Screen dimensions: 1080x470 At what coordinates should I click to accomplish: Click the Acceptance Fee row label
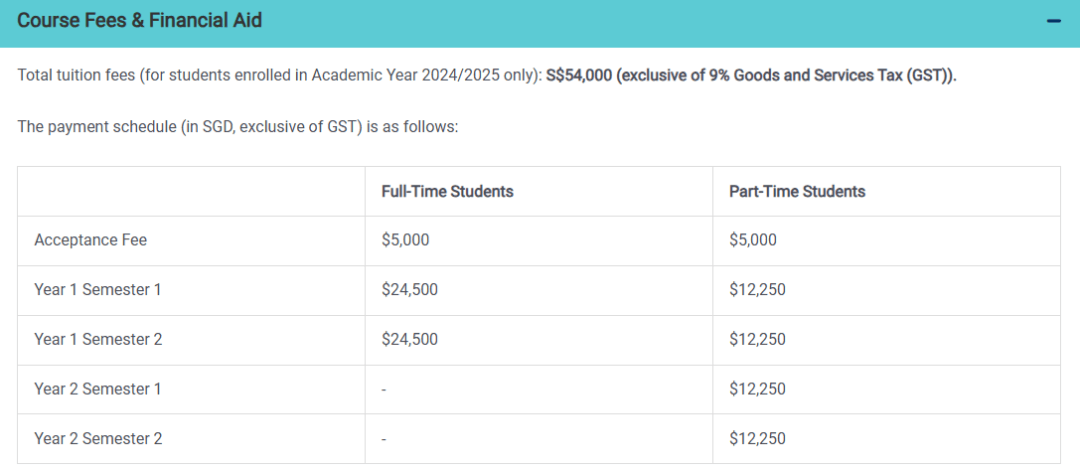point(90,241)
